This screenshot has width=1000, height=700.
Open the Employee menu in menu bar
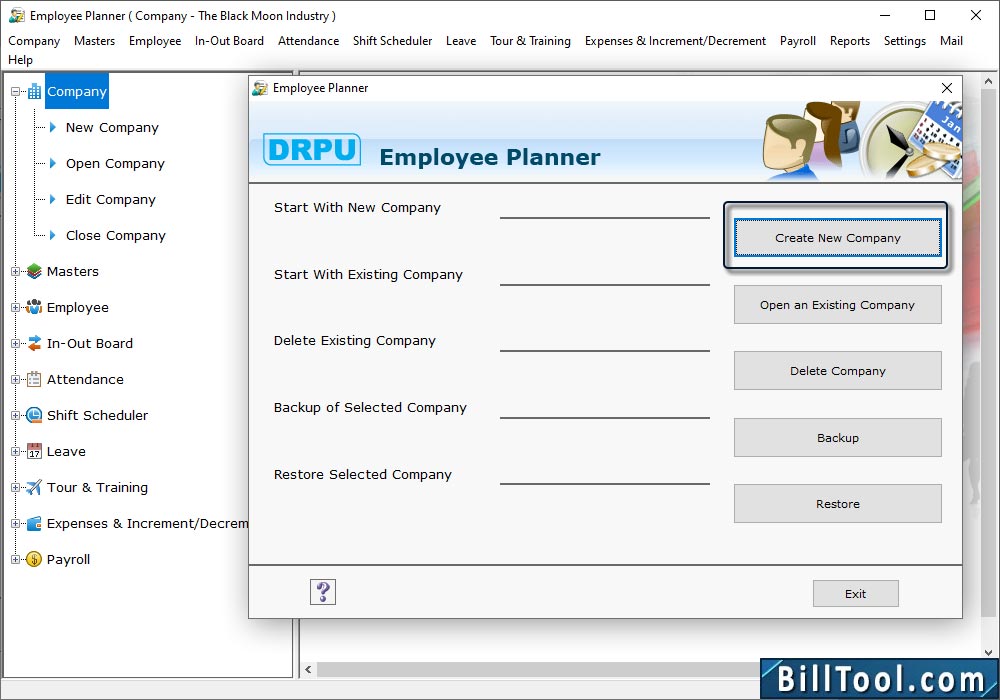pos(155,41)
